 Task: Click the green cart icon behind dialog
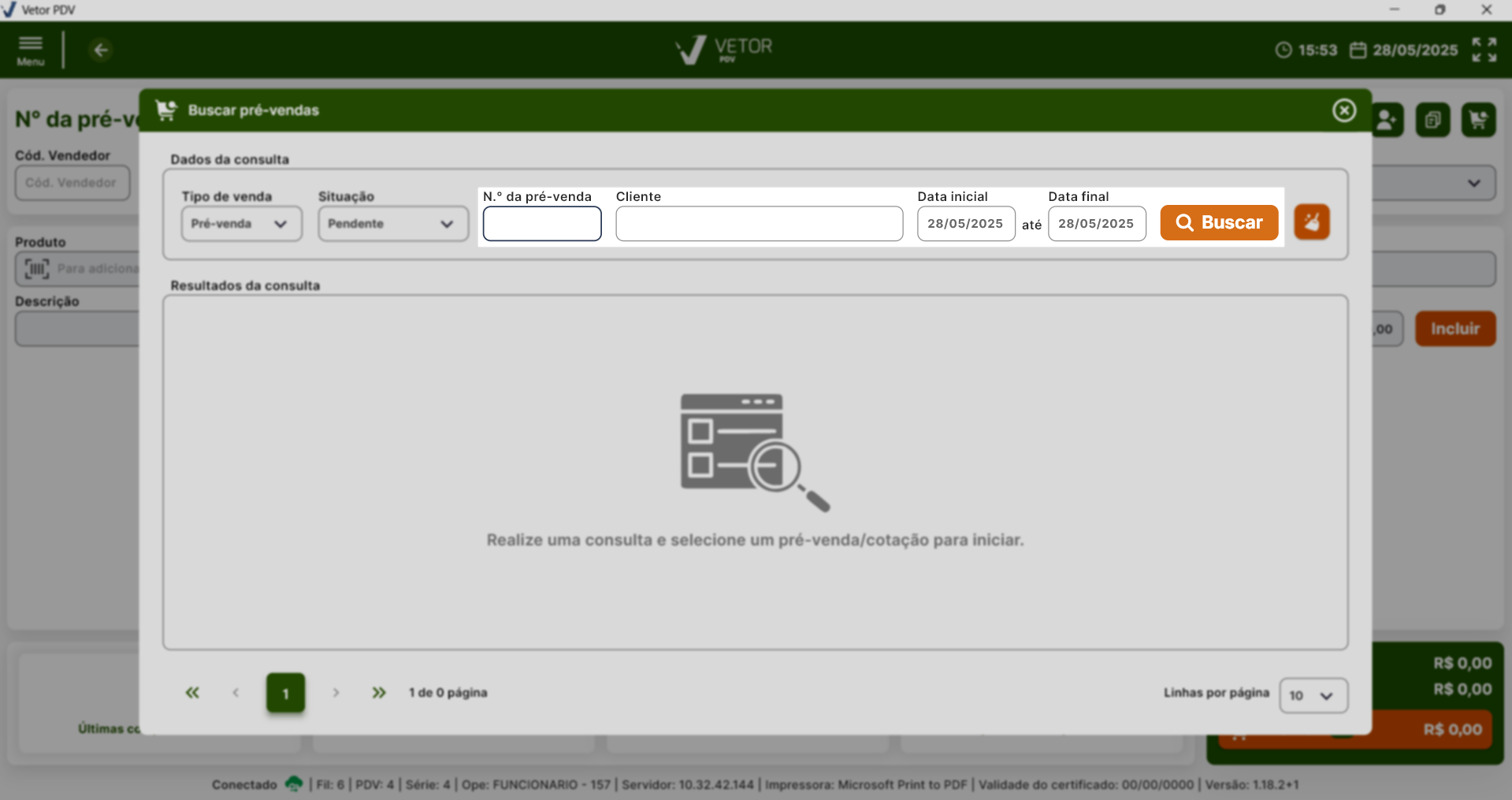point(1478,120)
